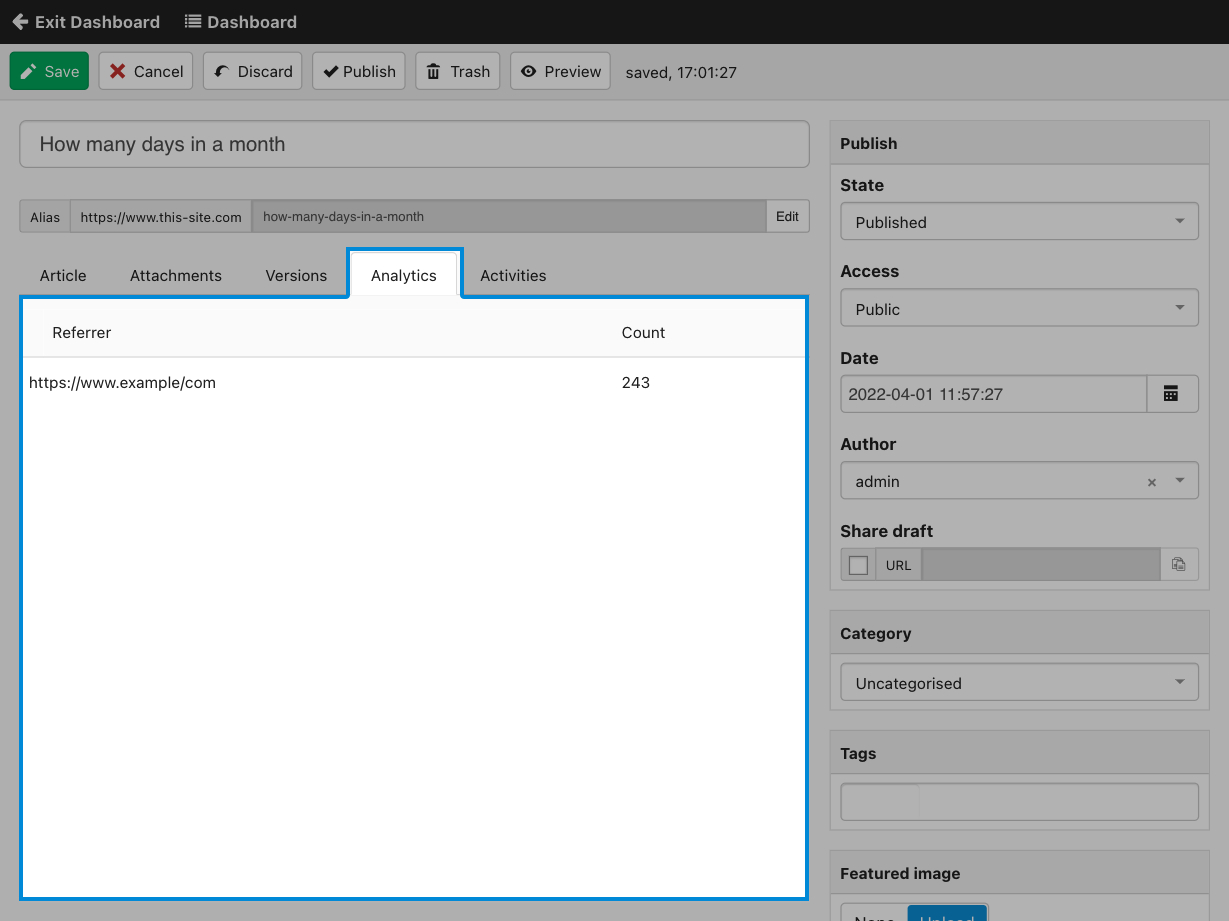1229x921 pixels.
Task: Switch to the Attachments tab
Action: 176,276
